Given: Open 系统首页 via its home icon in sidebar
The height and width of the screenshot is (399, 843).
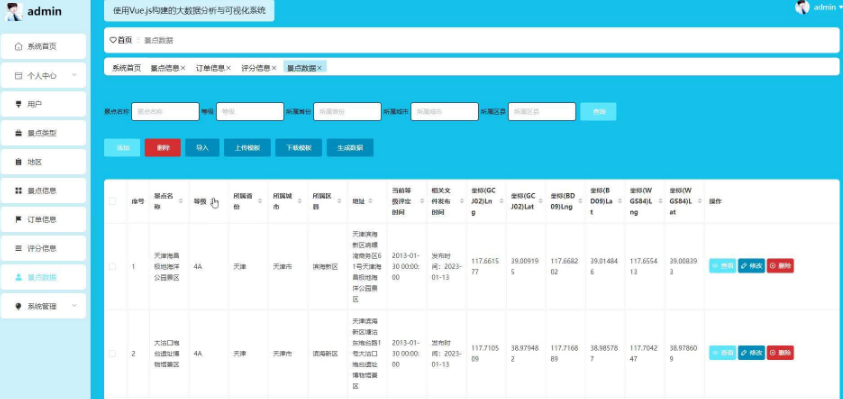Looking at the screenshot, I should 18,46.
